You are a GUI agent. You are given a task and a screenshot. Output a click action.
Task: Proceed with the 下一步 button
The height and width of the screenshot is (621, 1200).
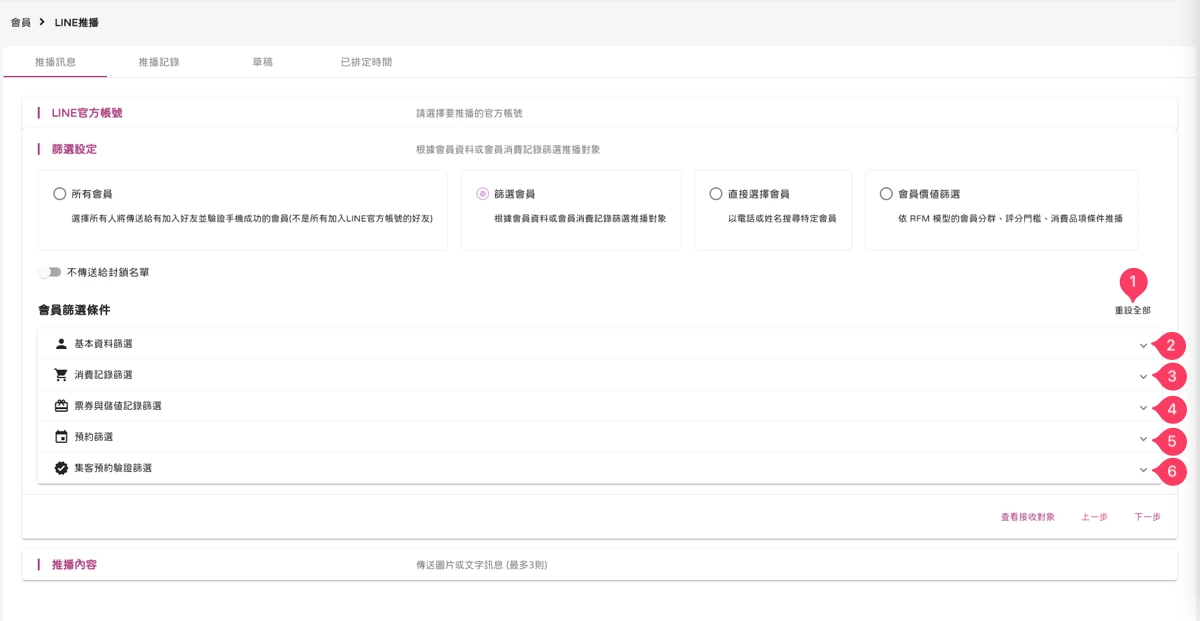click(x=1147, y=517)
